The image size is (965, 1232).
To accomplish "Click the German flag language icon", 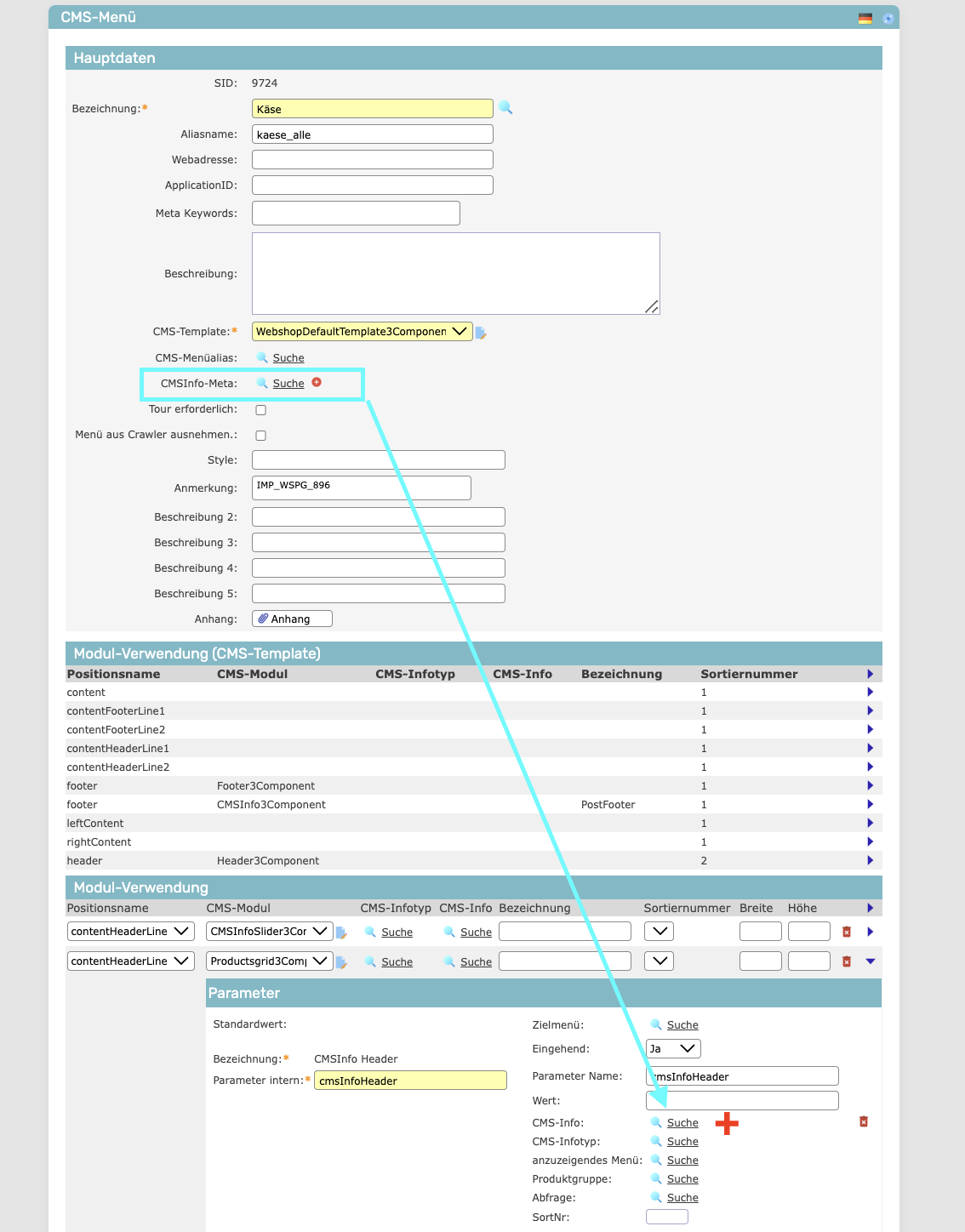I will click(x=865, y=18).
